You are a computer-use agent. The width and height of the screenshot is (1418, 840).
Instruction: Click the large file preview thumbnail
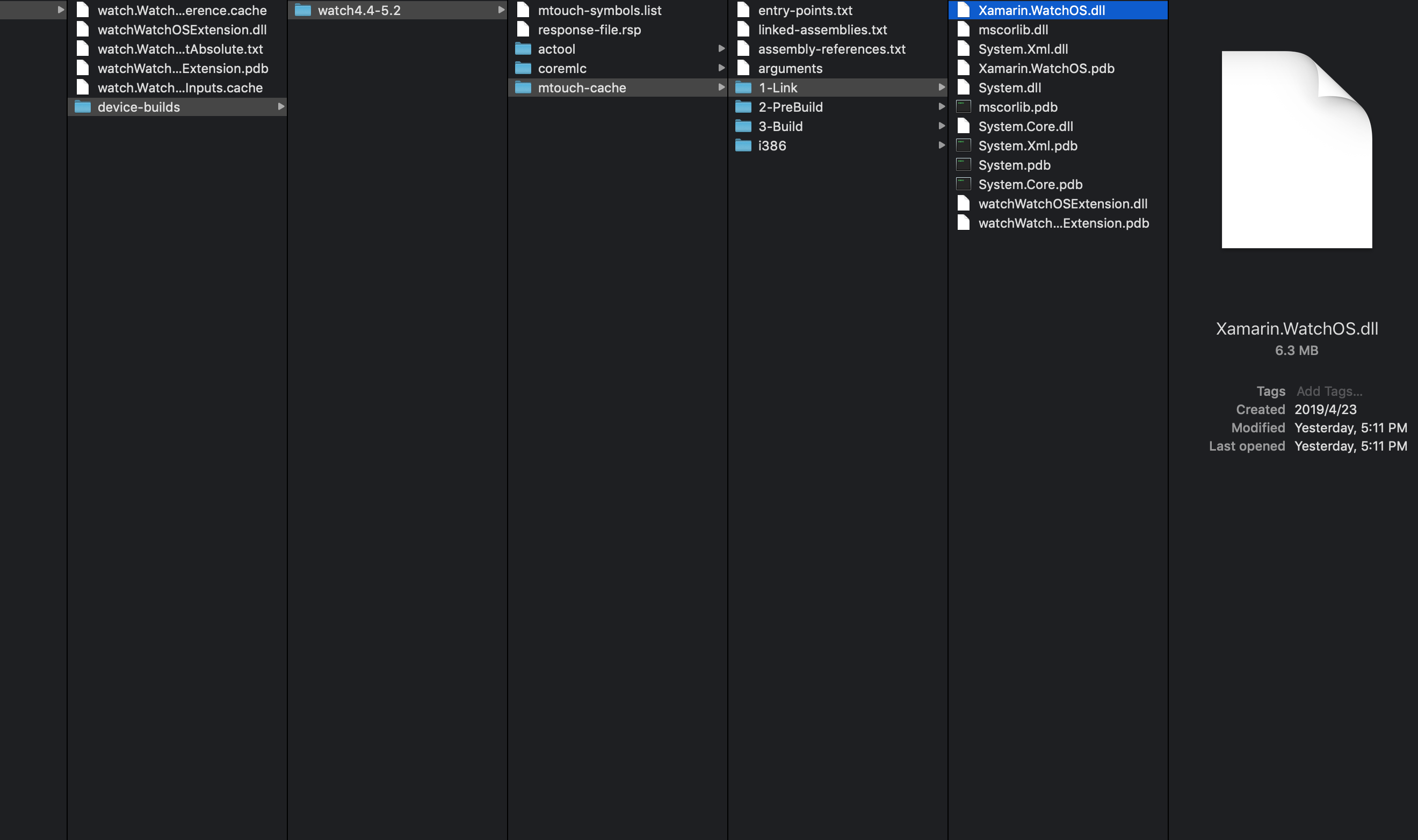pos(1297,149)
